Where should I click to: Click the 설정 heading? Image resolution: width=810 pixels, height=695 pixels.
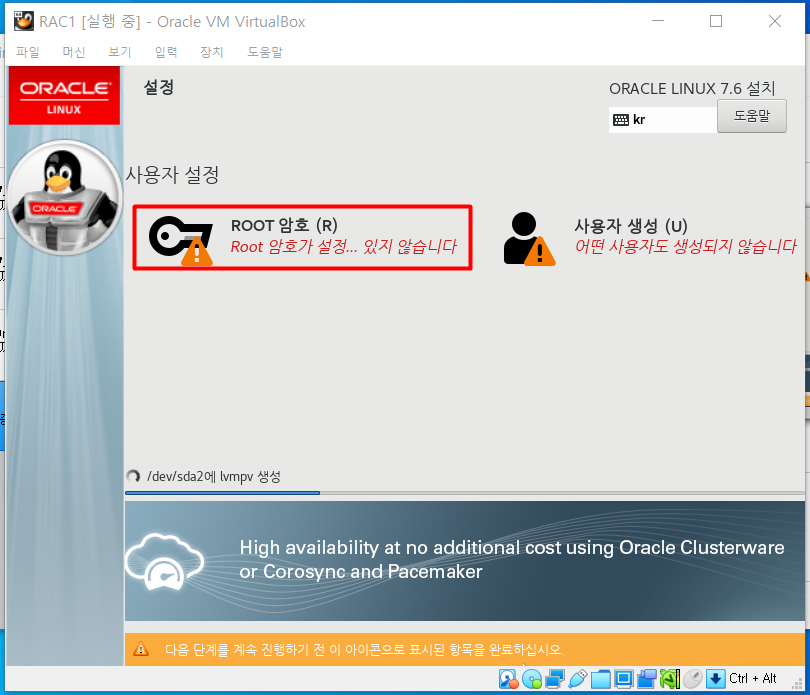159,87
